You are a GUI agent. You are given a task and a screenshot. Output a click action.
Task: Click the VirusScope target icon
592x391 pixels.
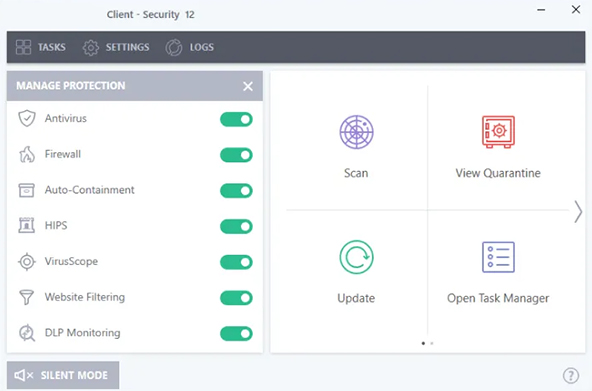pos(27,261)
